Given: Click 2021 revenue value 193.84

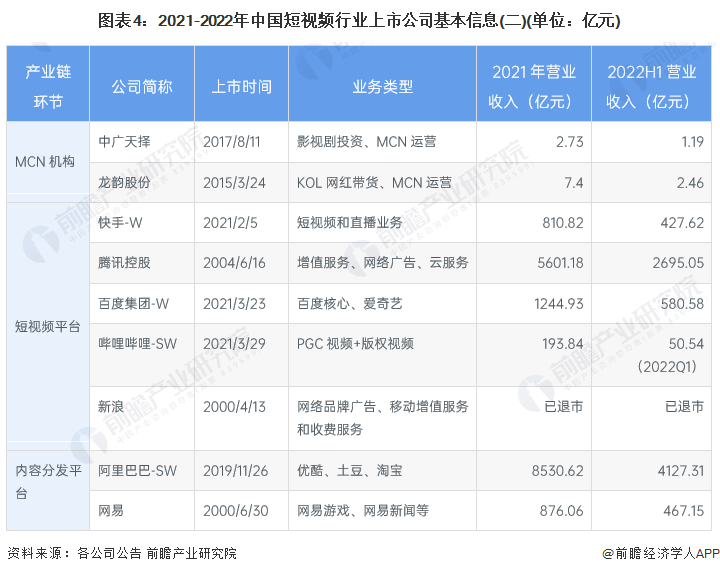Looking at the screenshot, I should point(563,343).
